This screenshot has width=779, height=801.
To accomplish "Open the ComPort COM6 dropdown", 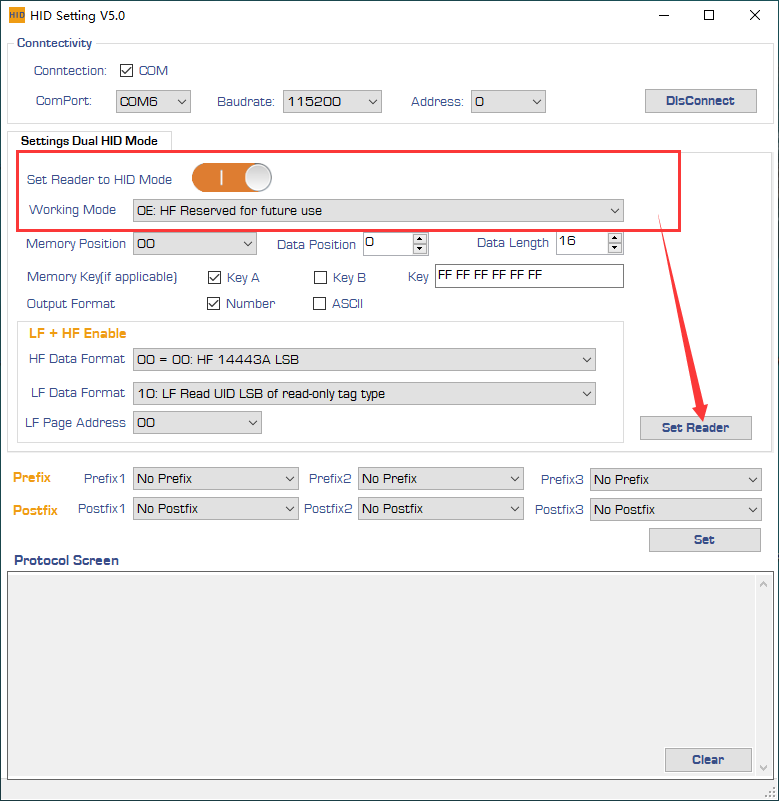I will tap(154, 101).
